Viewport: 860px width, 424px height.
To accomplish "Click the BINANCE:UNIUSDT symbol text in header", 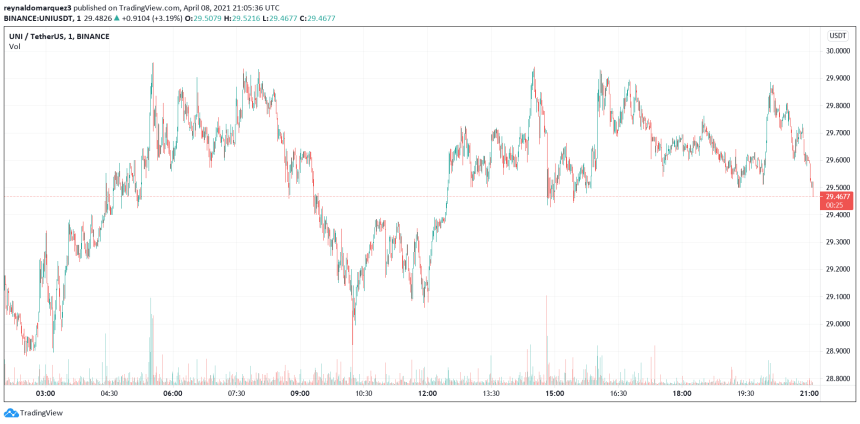I will click(39, 18).
